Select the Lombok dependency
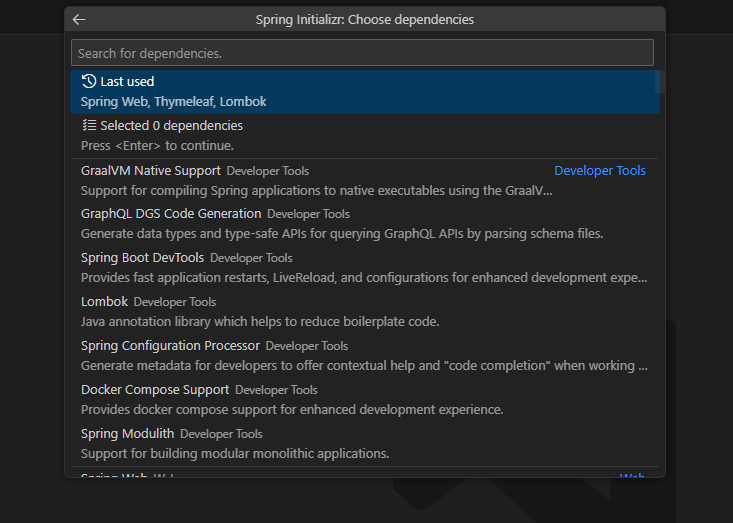Image resolution: width=733 pixels, height=523 pixels. (x=365, y=311)
